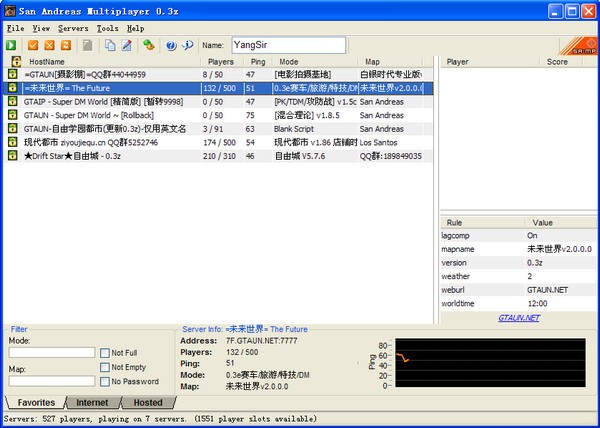Sort by Ping column header

click(x=258, y=62)
